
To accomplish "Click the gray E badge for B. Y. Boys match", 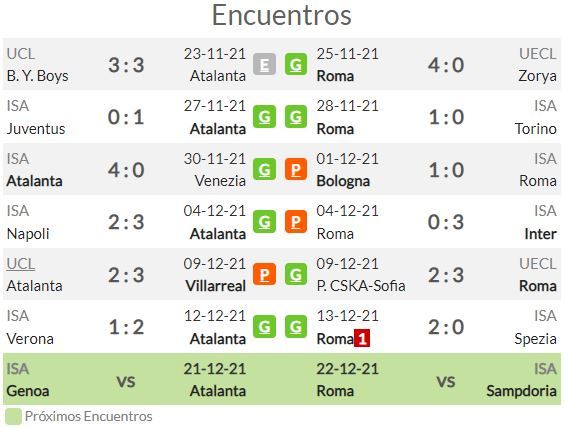I will tap(264, 64).
